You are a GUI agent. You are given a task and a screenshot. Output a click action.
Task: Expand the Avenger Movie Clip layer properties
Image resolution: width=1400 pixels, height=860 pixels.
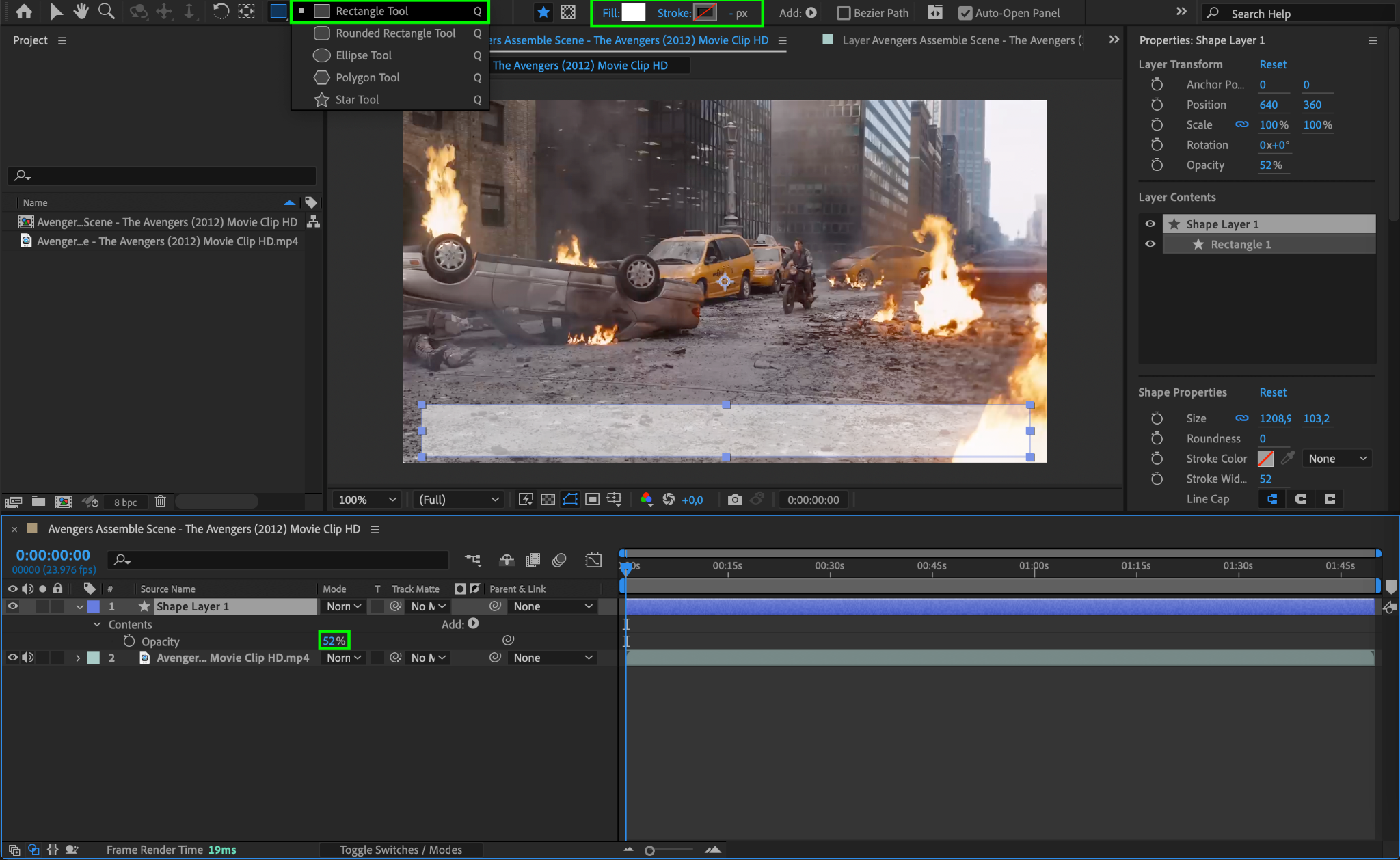coord(78,658)
